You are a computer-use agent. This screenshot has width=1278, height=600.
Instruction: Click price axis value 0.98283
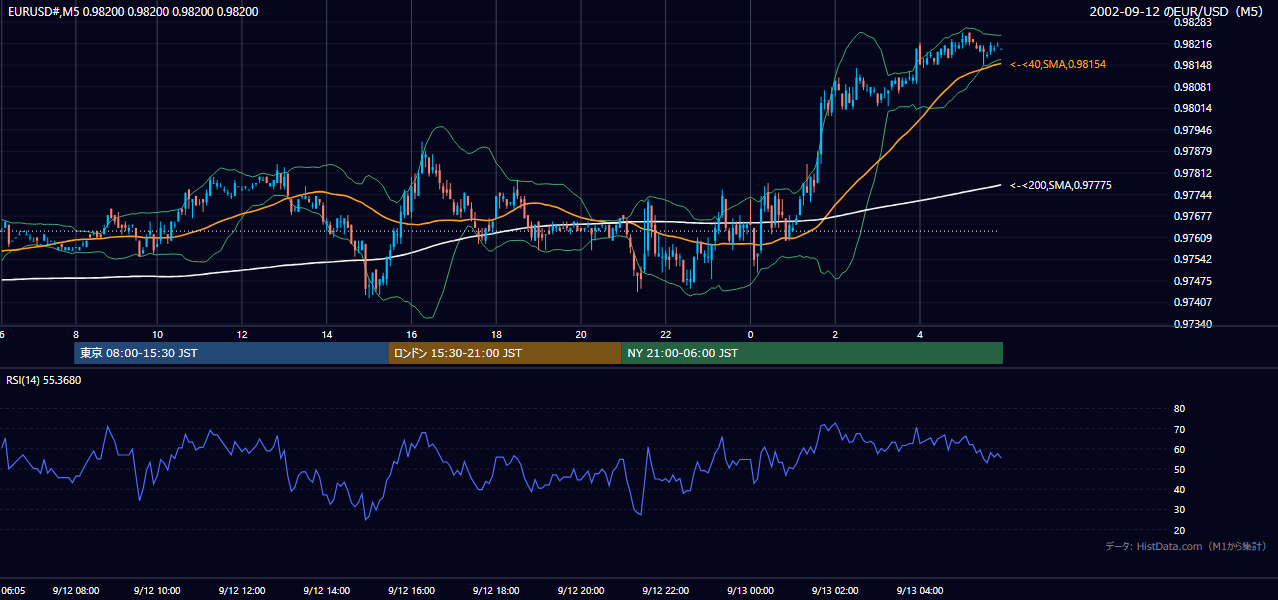pos(1192,22)
